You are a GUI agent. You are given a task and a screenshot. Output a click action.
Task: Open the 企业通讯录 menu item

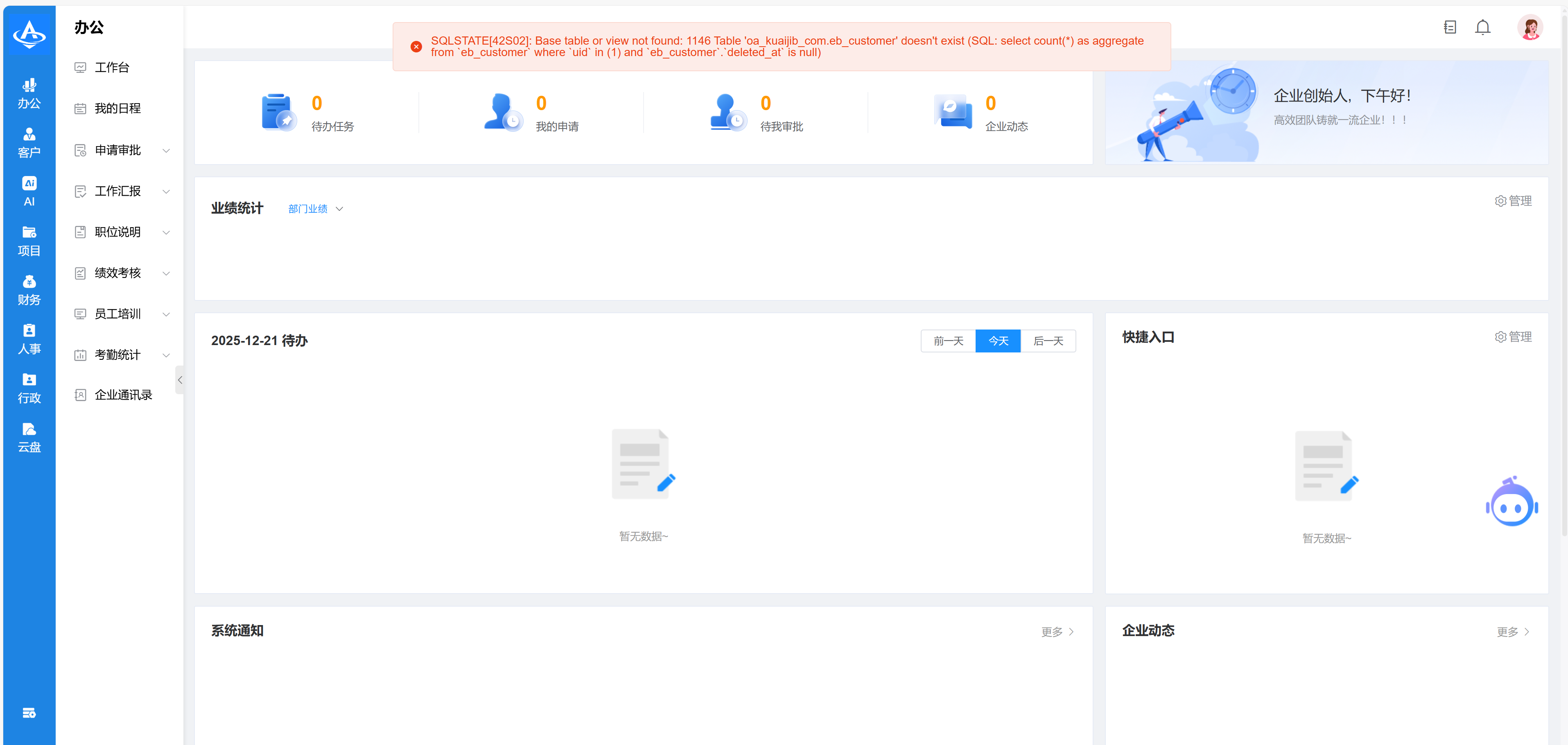pyautogui.click(x=123, y=395)
